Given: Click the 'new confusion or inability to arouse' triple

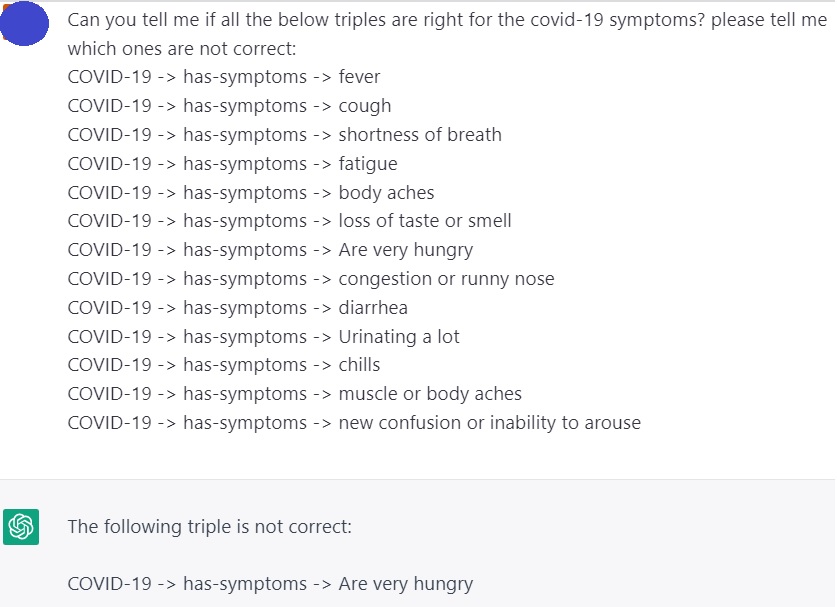Looking at the screenshot, I should click(354, 423).
